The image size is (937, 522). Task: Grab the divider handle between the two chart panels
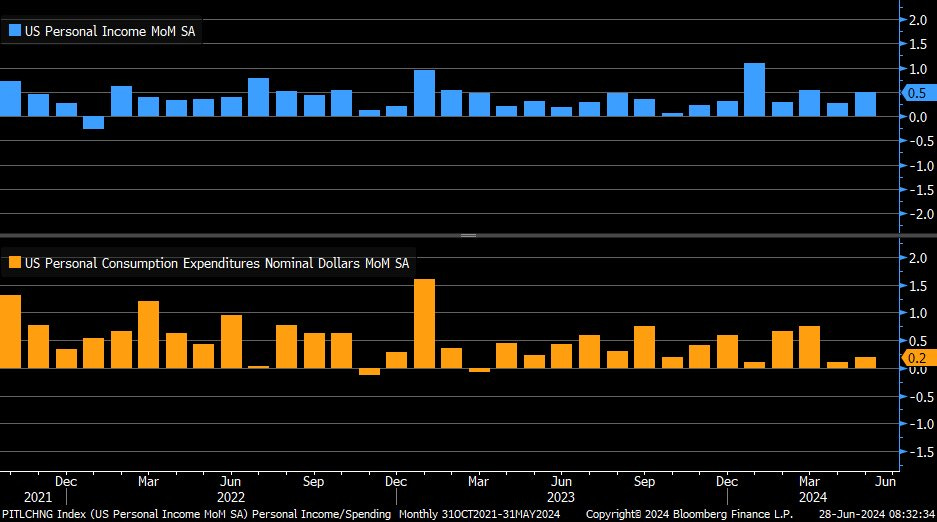(x=468, y=235)
